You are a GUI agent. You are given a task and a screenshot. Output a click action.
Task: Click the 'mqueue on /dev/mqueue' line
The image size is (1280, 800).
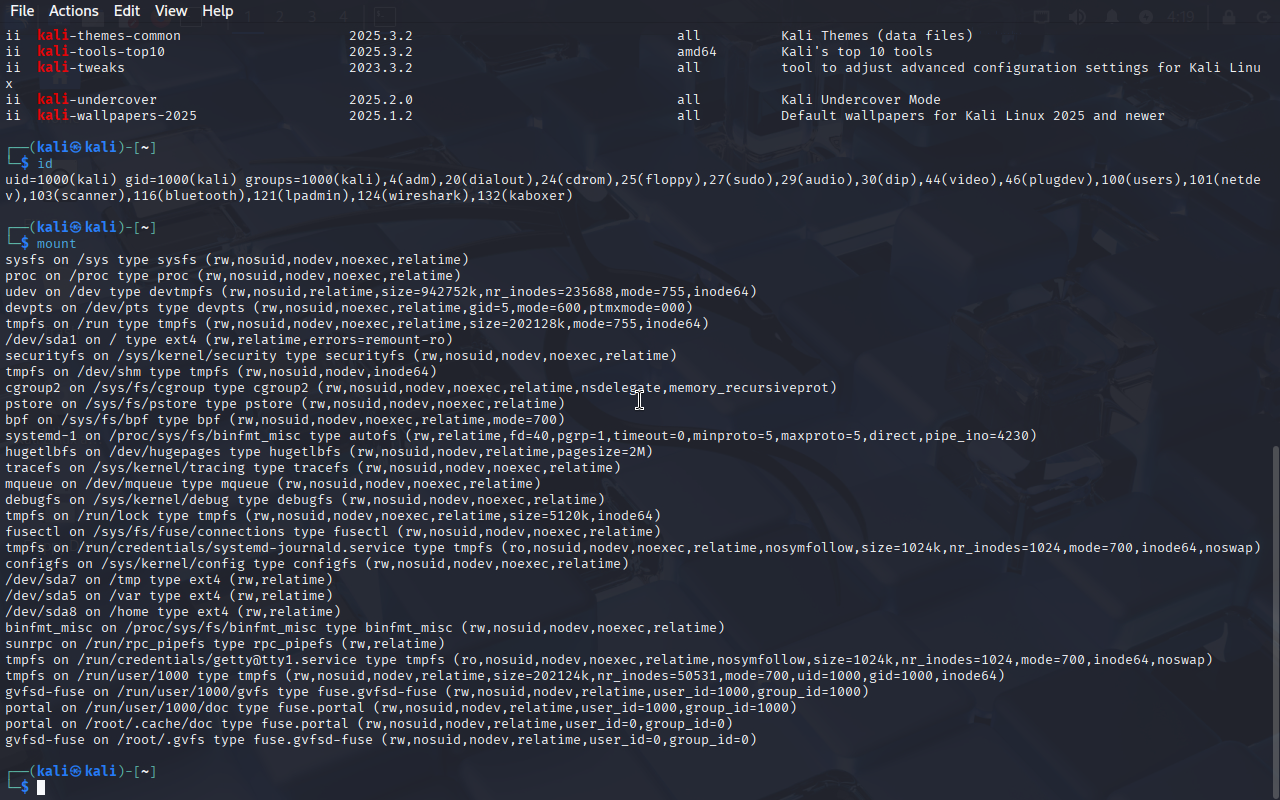273,484
